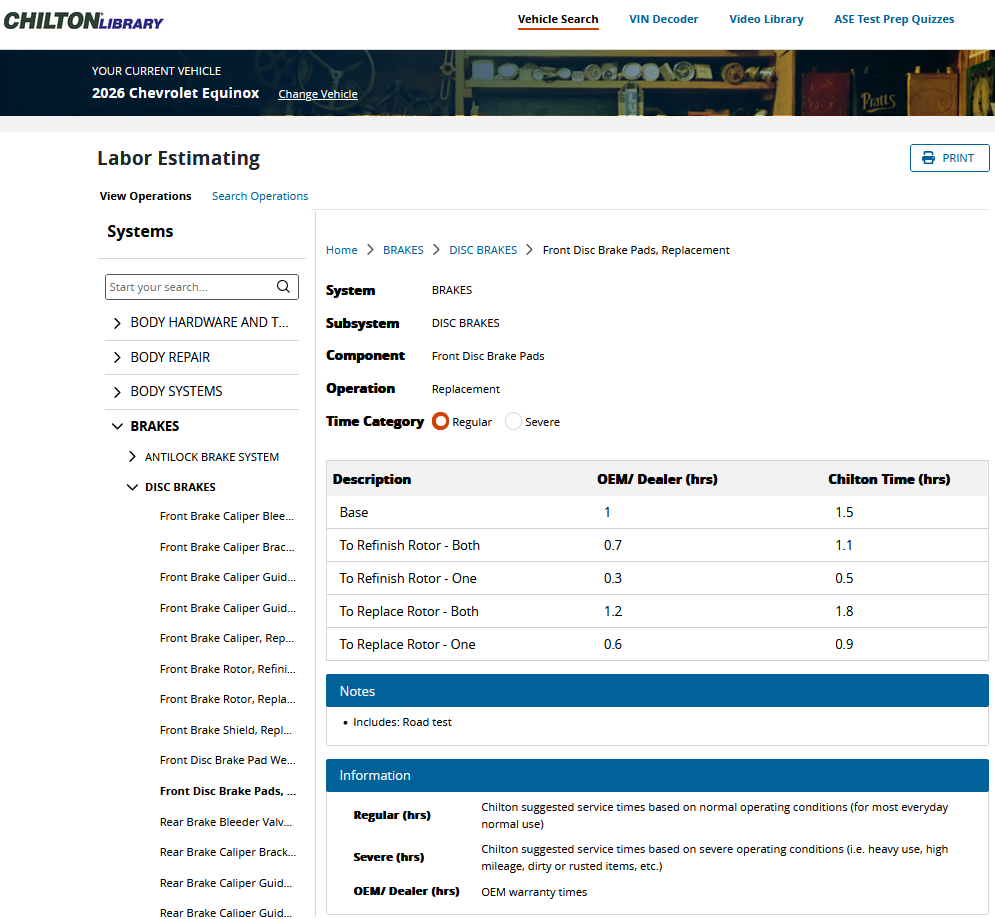The width and height of the screenshot is (995, 919).
Task: Click the Print button
Action: 949,158
